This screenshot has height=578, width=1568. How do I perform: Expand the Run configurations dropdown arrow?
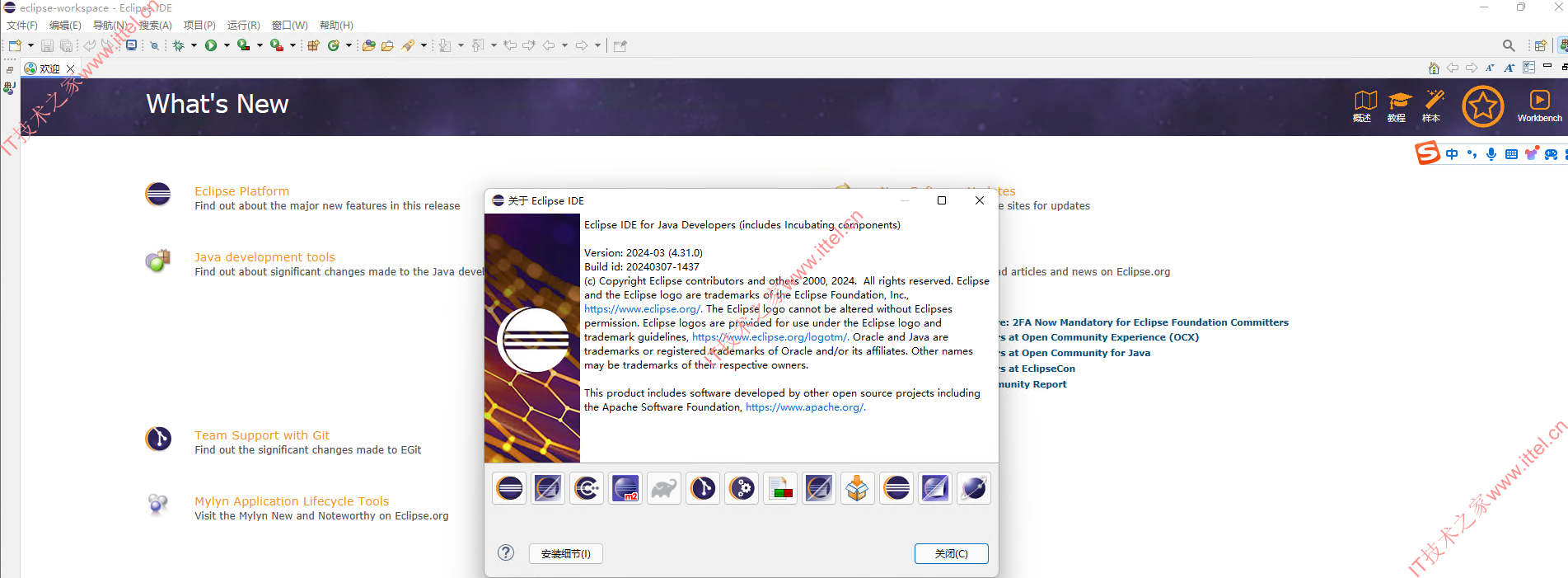point(227,45)
